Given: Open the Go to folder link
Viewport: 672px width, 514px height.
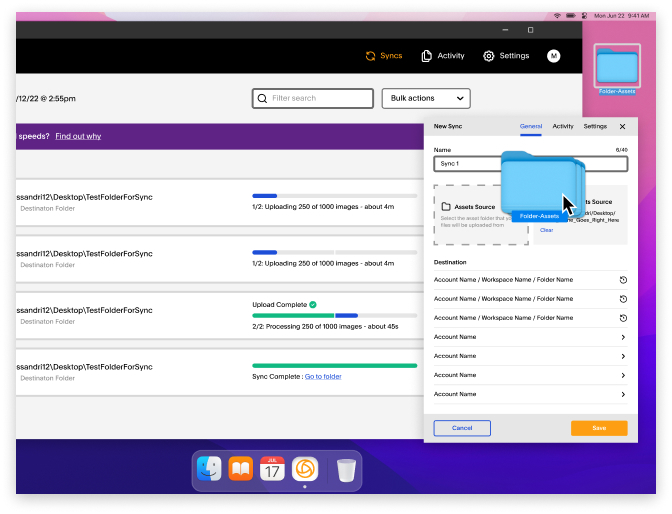Looking at the screenshot, I should tap(323, 376).
